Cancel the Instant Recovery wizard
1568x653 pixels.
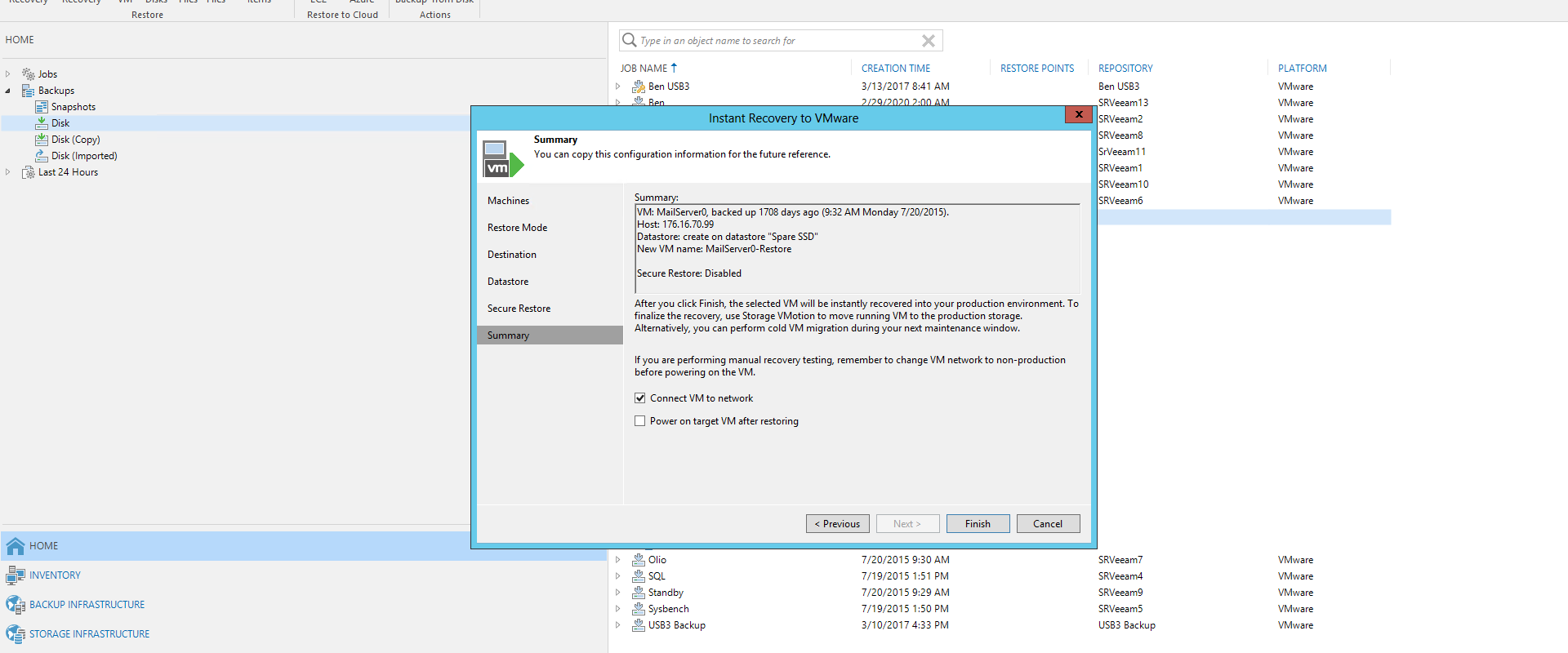coord(1049,524)
